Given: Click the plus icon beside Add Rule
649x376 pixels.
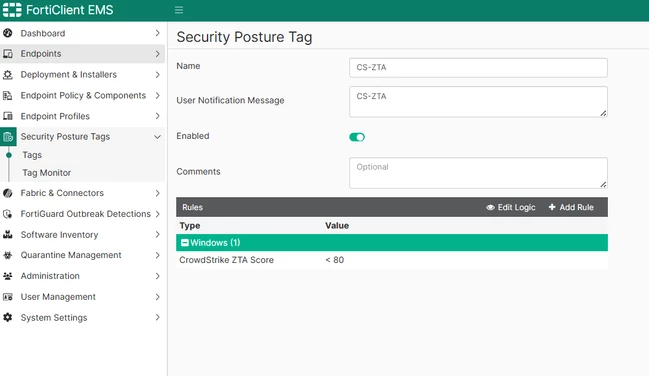Looking at the screenshot, I should coord(552,207).
